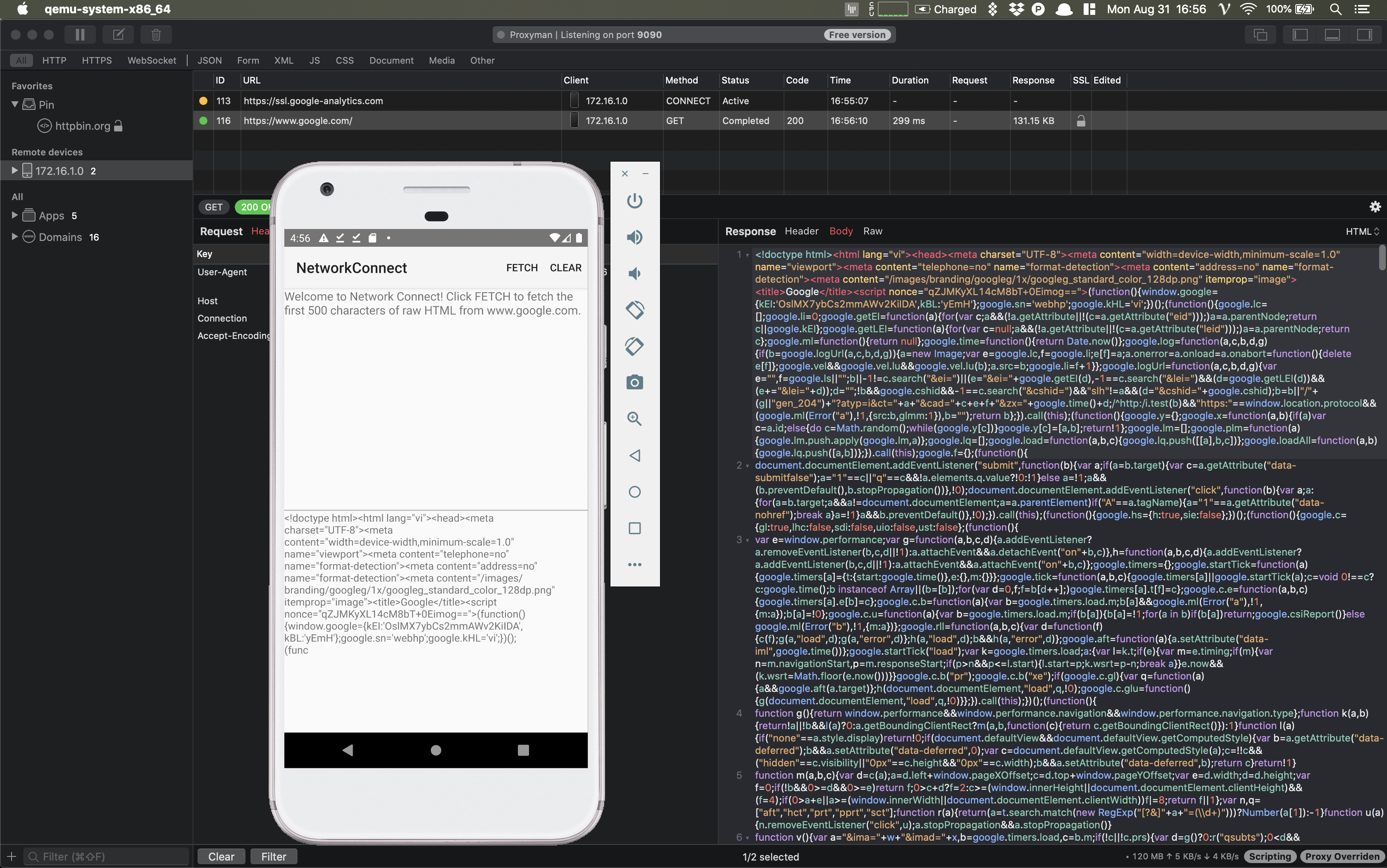Filter traffic by the JSON tab

tap(209, 60)
